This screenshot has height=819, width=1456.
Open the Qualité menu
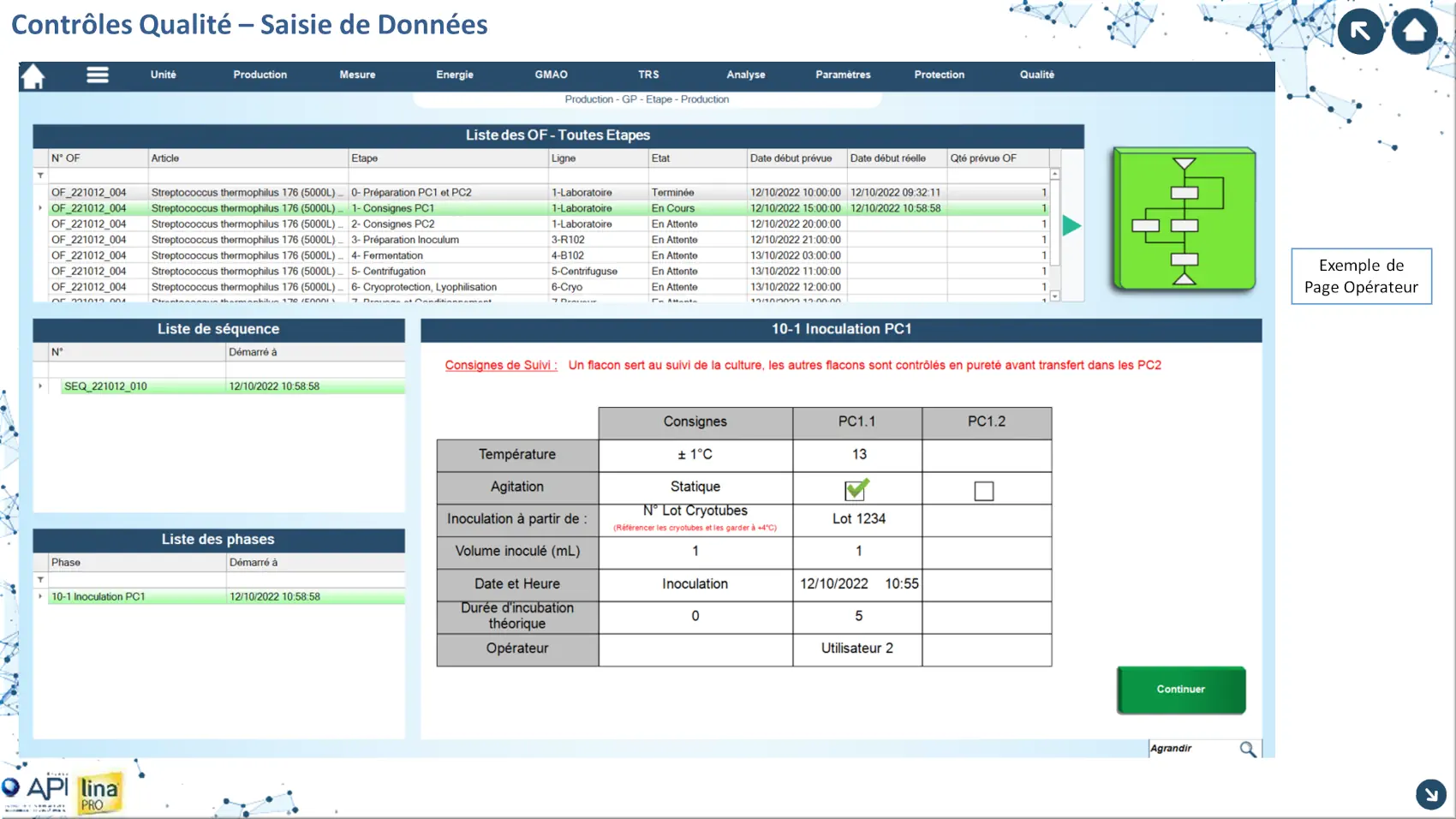click(1036, 75)
